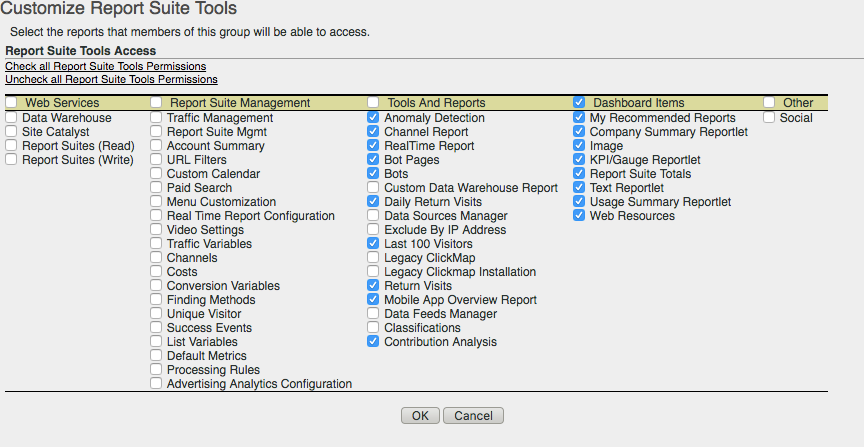
Task: Check the Tools And Reports header checkbox
Action: [x=373, y=103]
